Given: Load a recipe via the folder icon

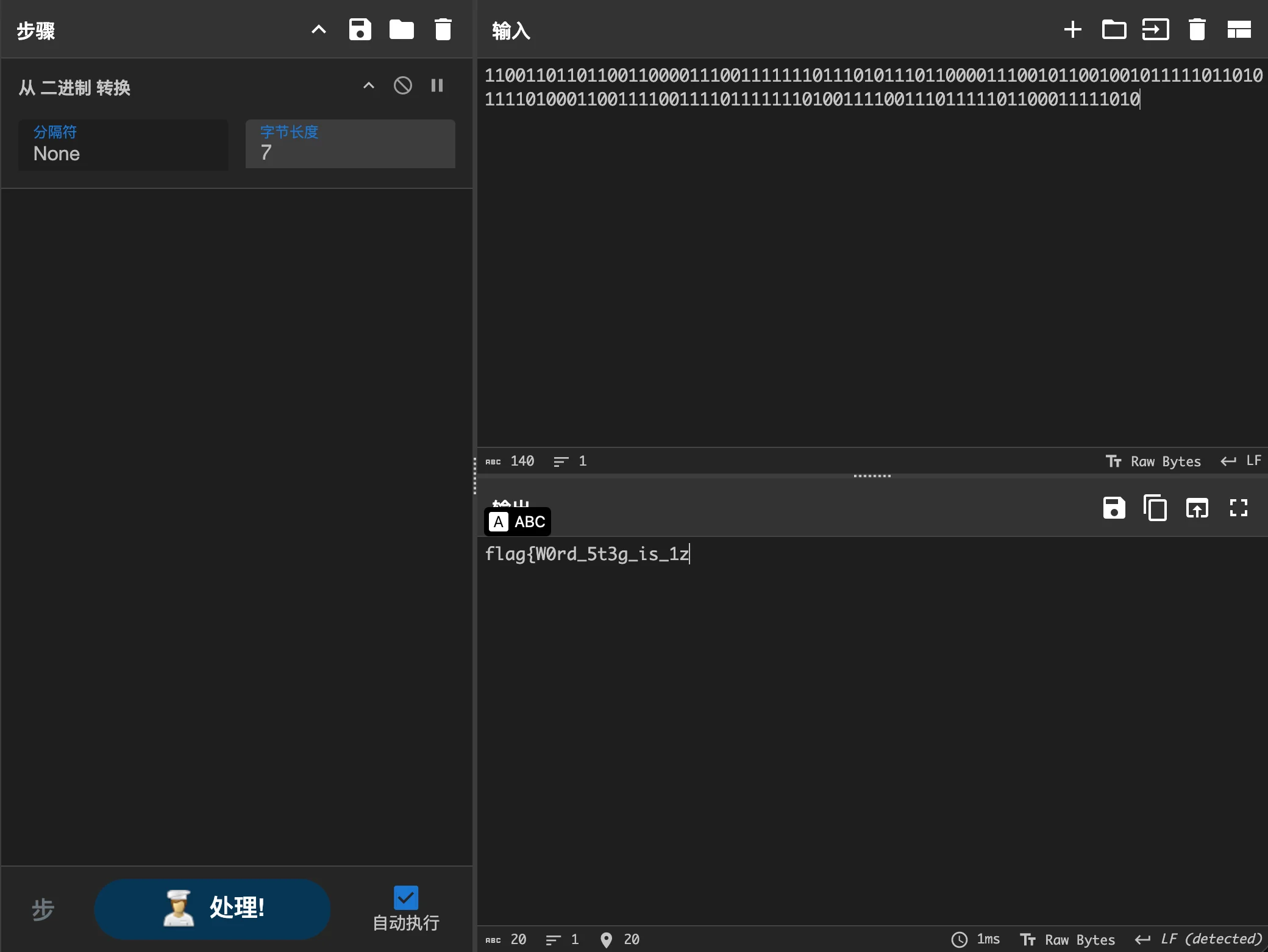Looking at the screenshot, I should 401,29.
